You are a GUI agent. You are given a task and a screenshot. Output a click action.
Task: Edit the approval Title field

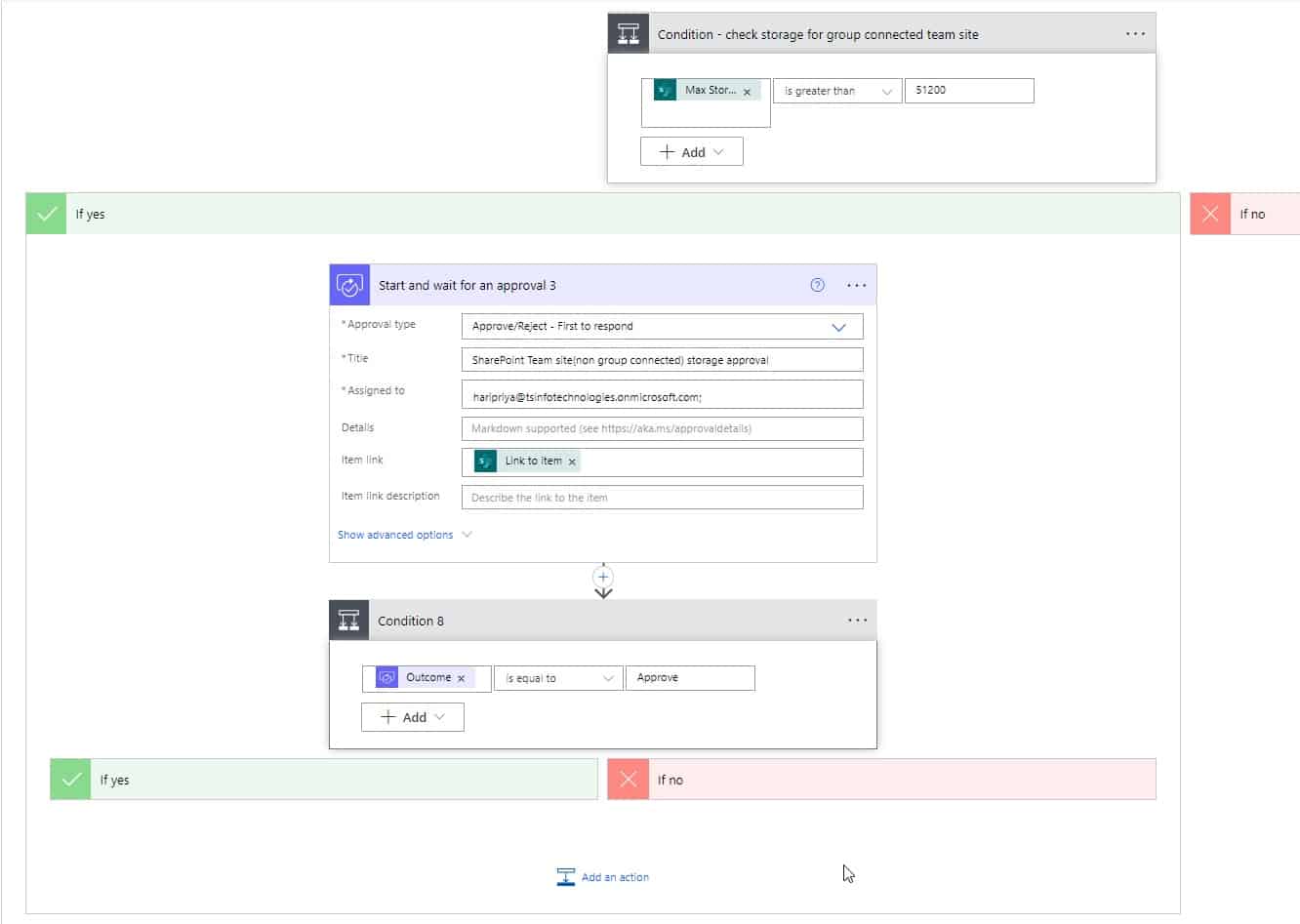(662, 360)
